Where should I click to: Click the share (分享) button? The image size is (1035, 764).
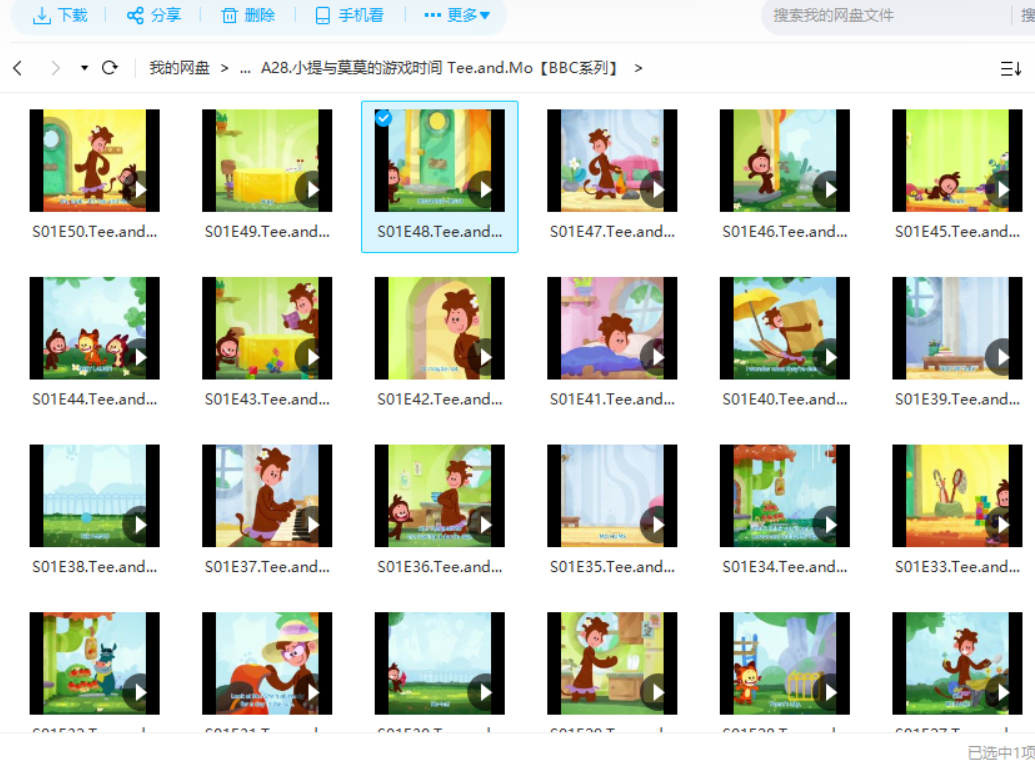tap(154, 15)
